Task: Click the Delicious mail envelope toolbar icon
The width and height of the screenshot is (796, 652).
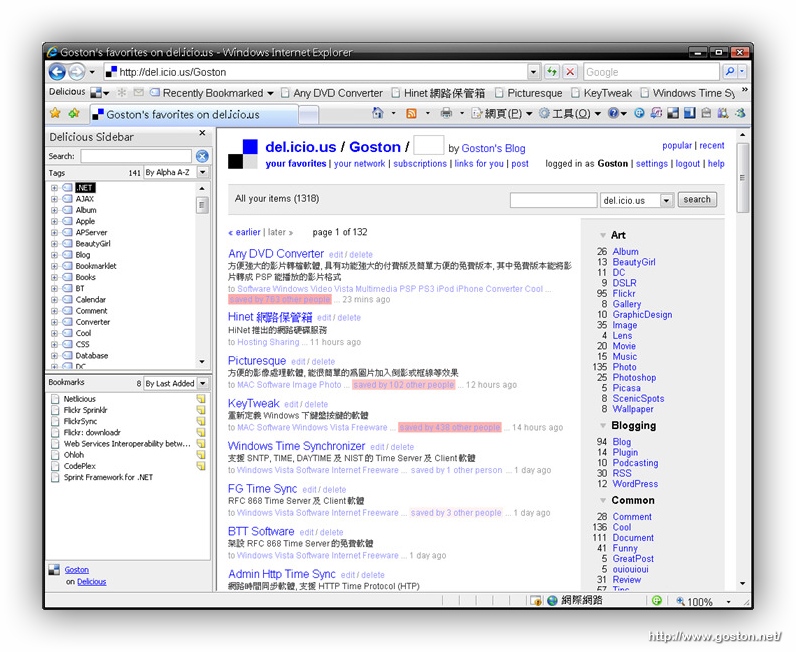Action: pos(138,92)
